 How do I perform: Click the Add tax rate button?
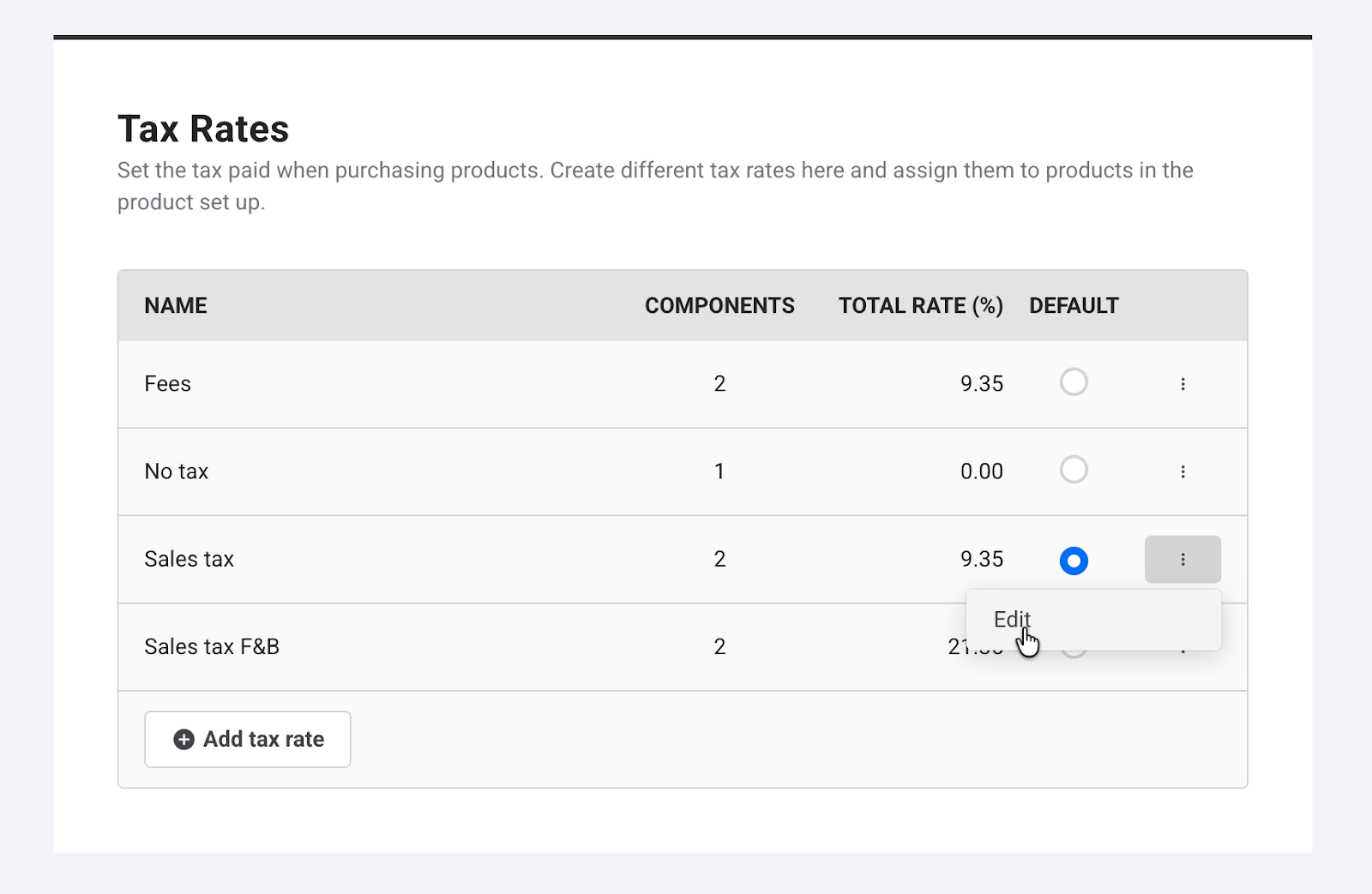[248, 739]
